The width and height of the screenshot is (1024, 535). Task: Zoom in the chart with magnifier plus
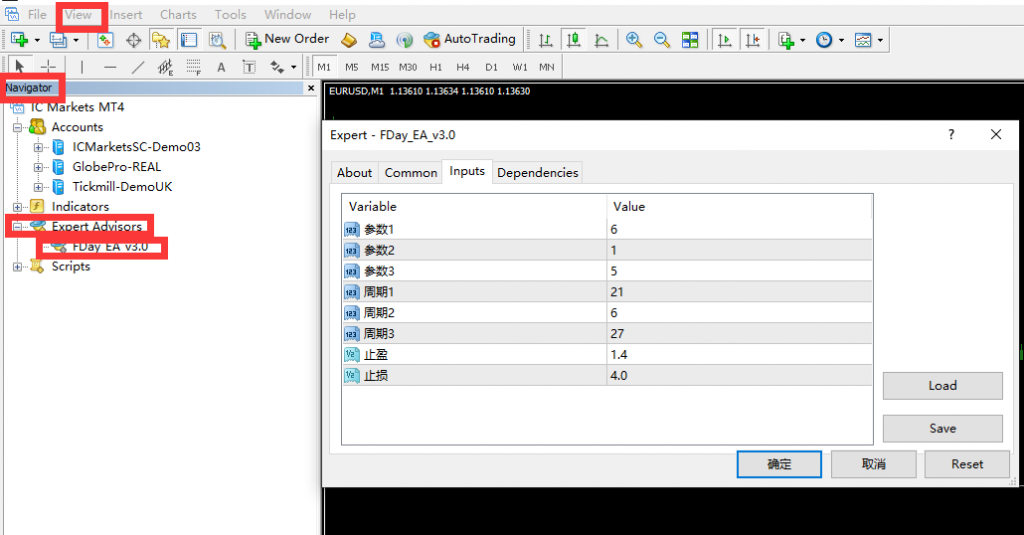tap(633, 40)
